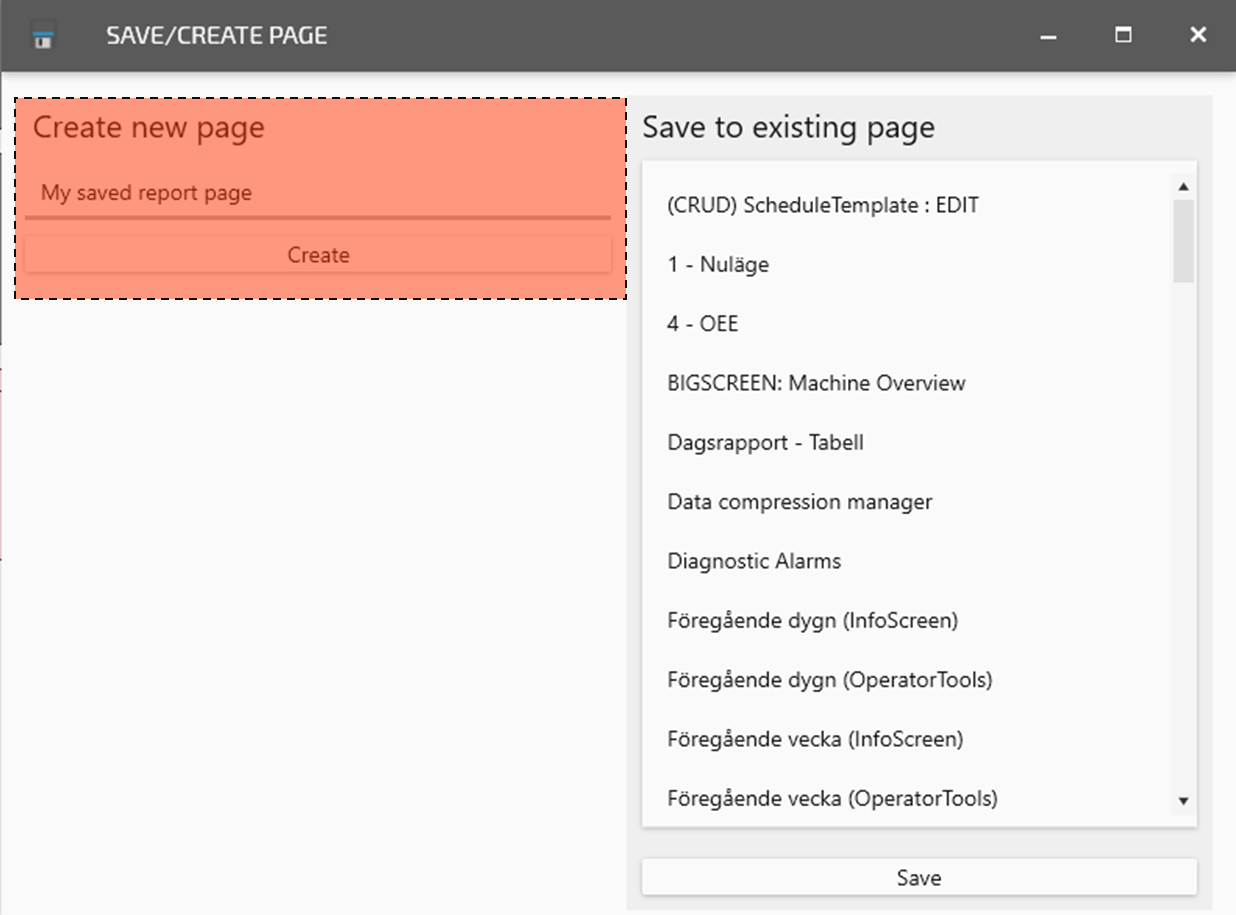Select 'Data compression manager' entry
The height and width of the screenshot is (915, 1236).
[x=799, y=502]
